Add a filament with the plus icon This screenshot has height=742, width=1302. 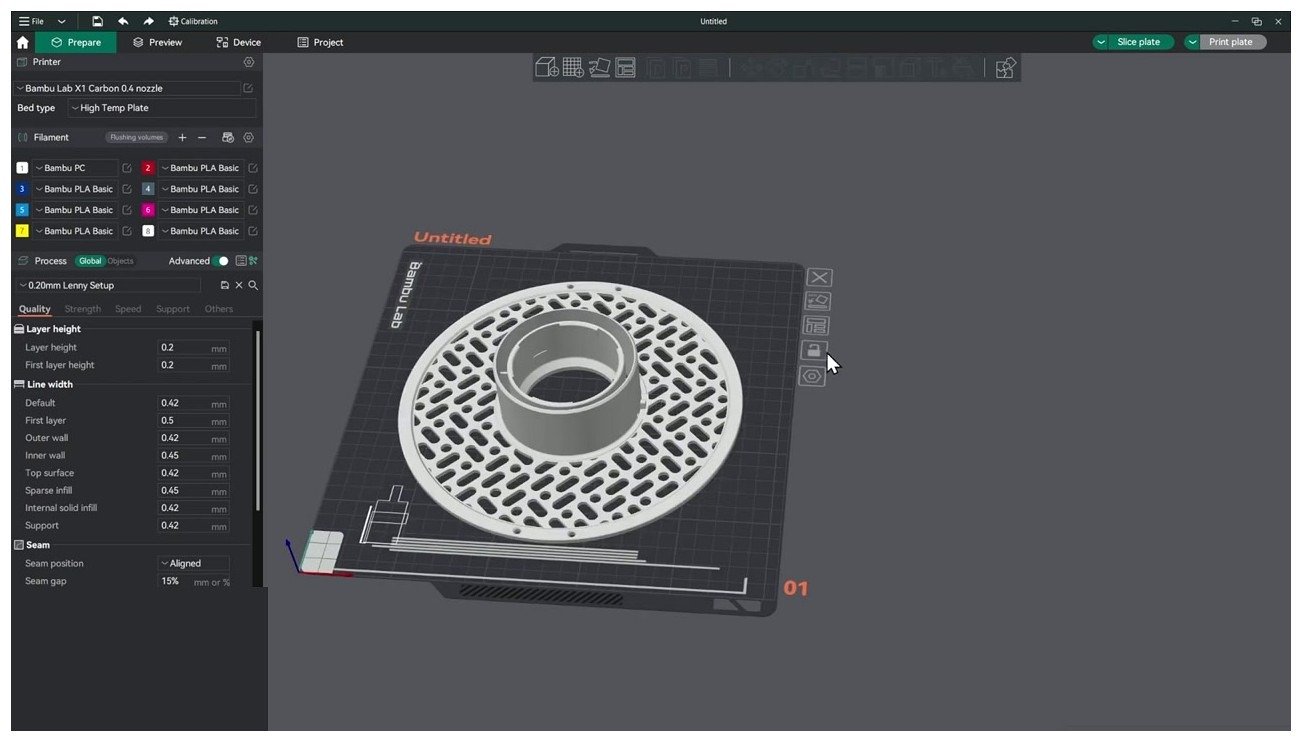pyautogui.click(x=182, y=138)
